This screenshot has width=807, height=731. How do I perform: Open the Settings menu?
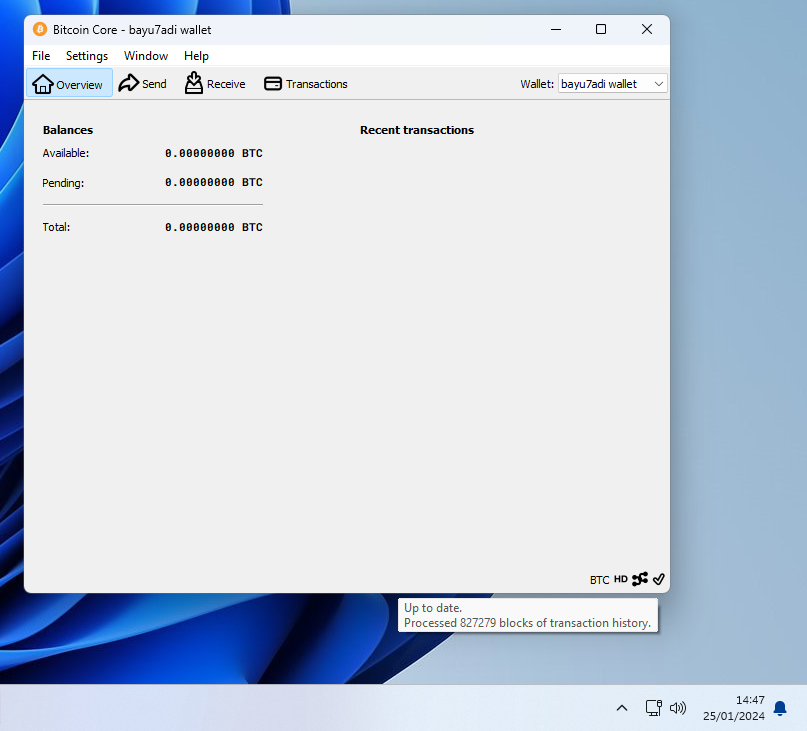click(x=87, y=56)
